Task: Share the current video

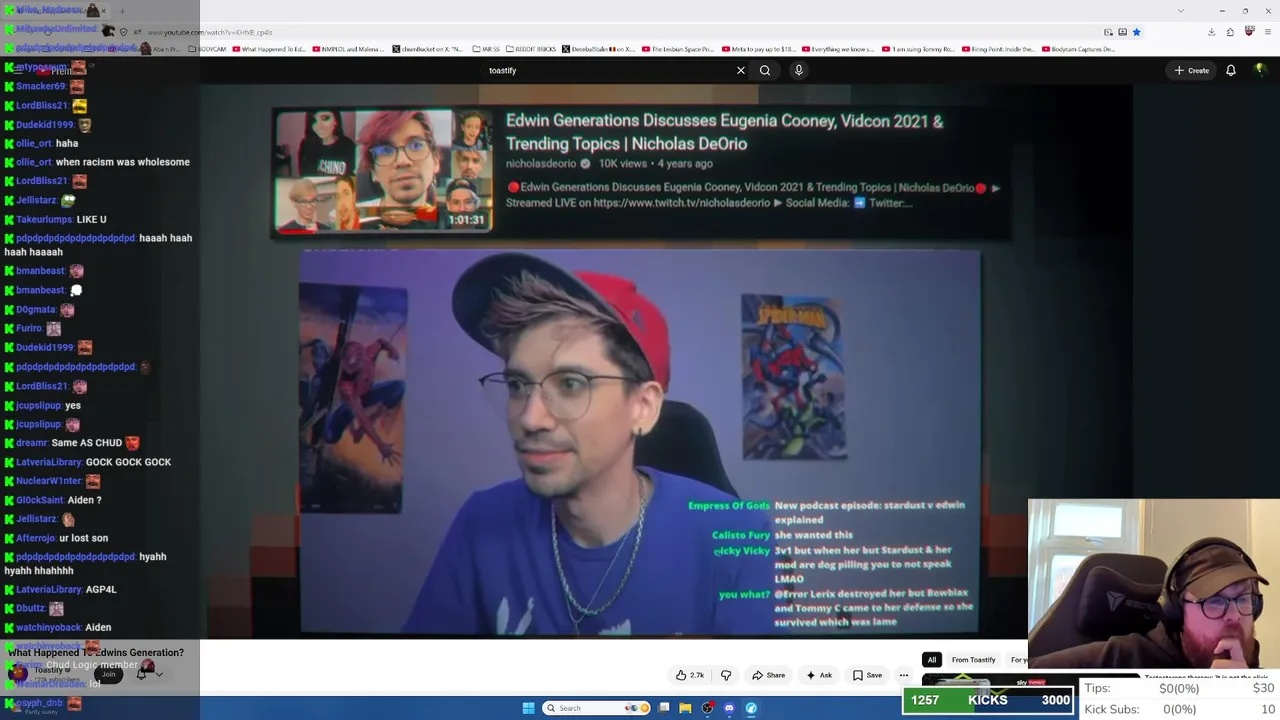Action: [768, 675]
